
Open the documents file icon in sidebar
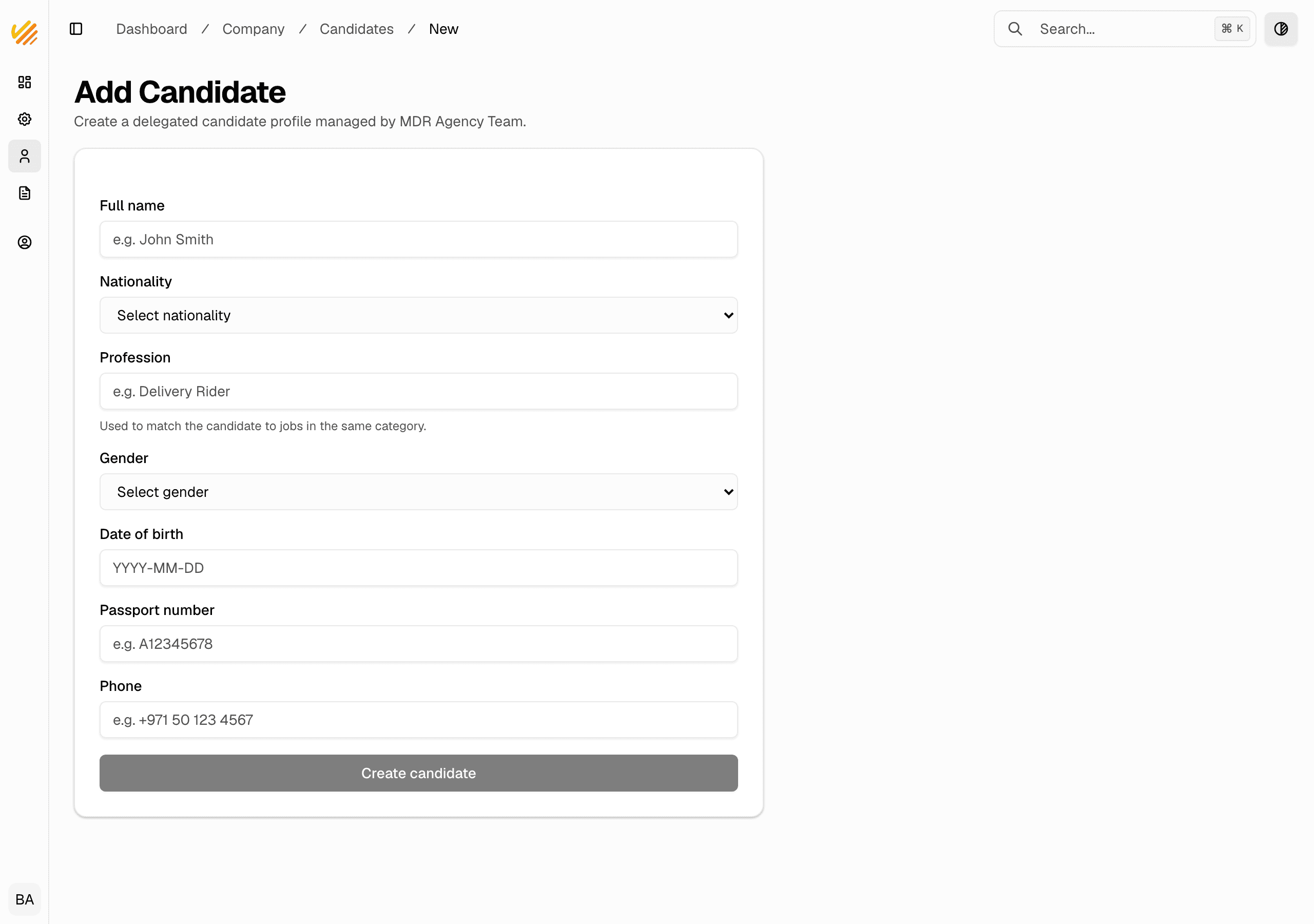[25, 193]
